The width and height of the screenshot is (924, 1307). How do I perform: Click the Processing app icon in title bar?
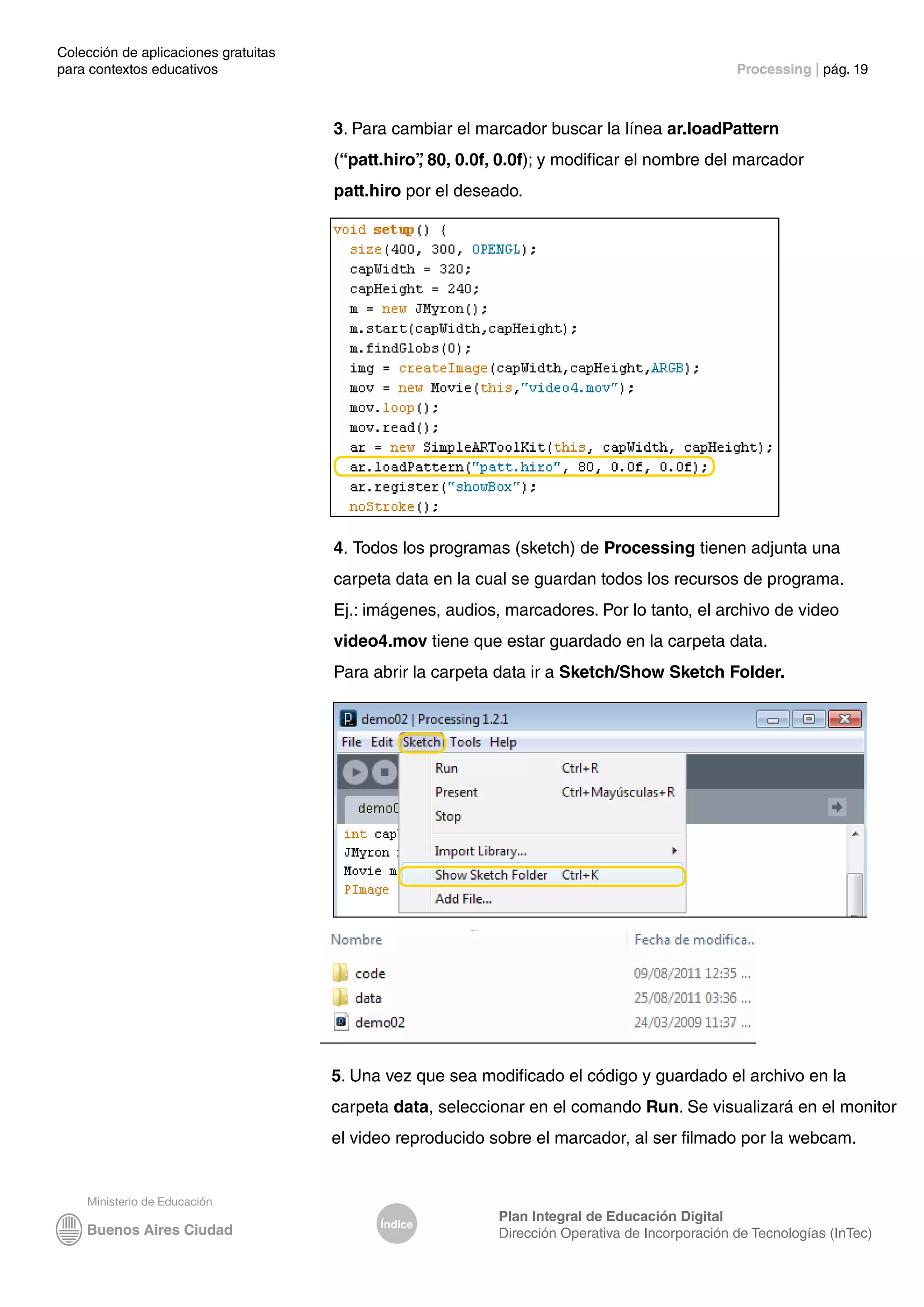(x=348, y=718)
